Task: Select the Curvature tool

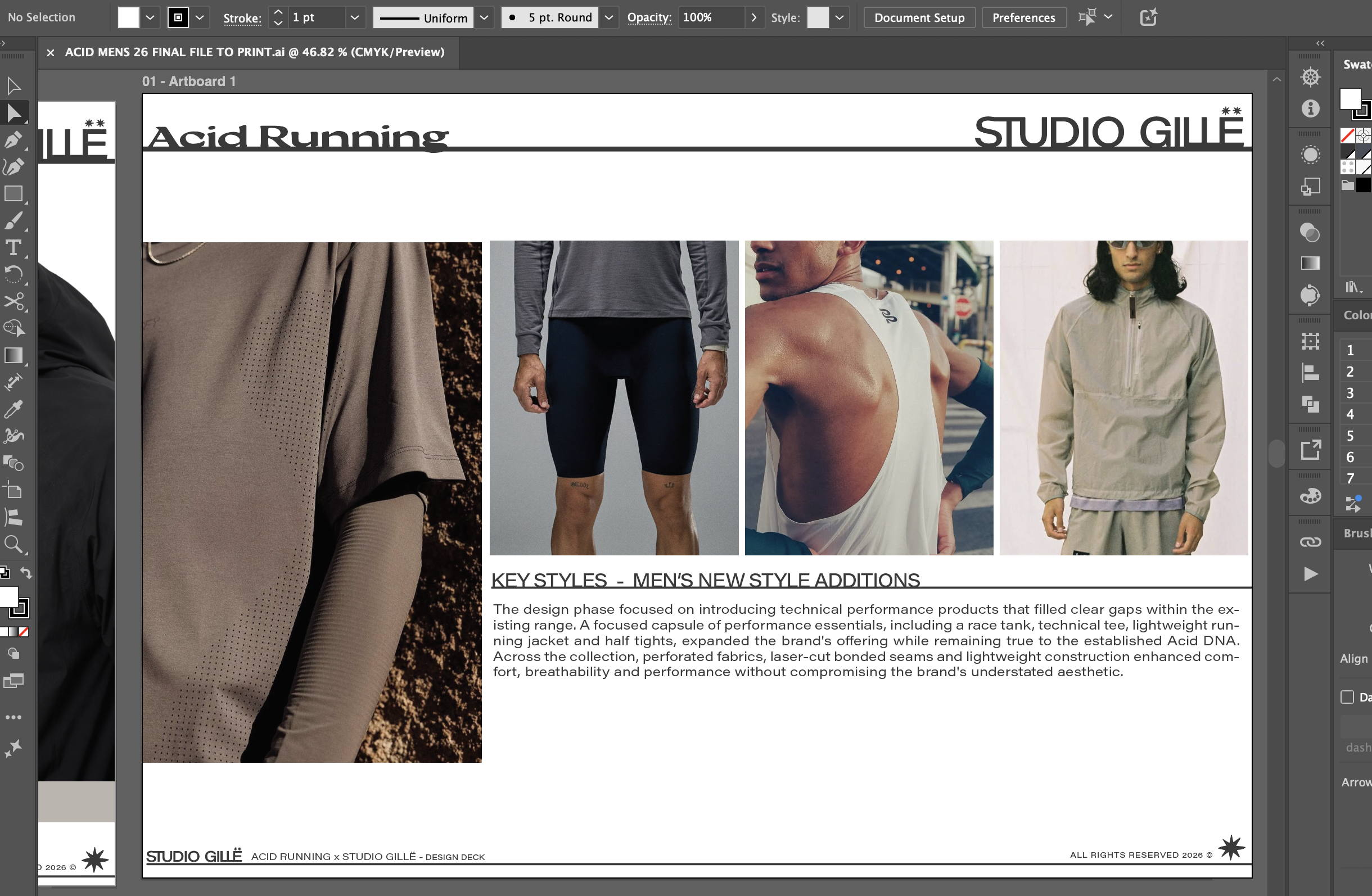Action: 14,167
